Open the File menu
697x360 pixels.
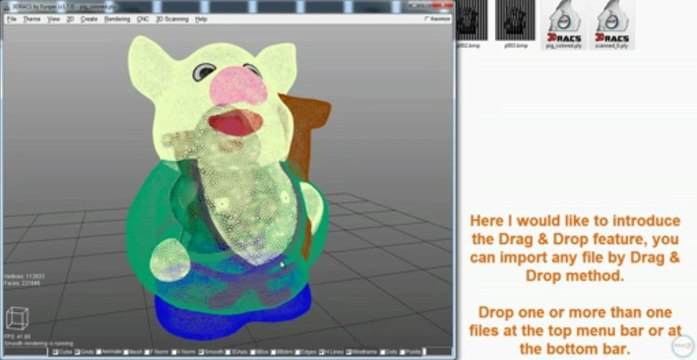(12, 19)
